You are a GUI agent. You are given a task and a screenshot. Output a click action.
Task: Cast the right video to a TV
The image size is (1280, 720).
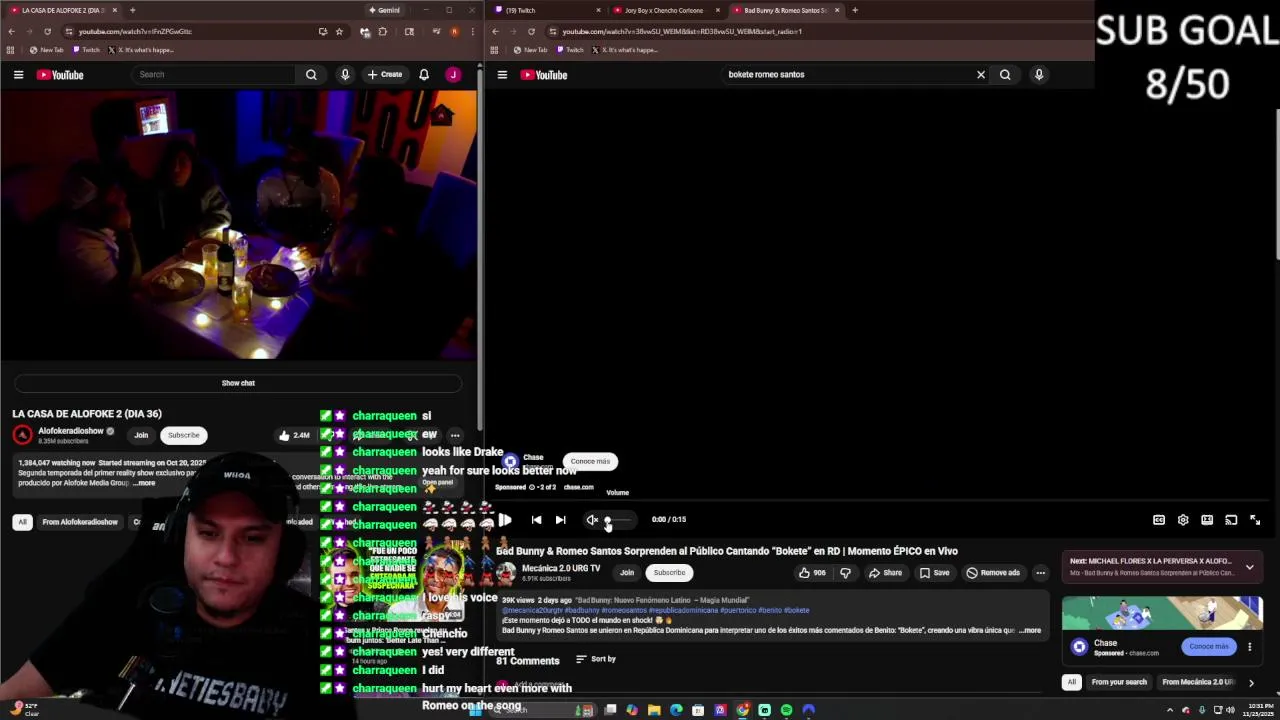(1231, 520)
